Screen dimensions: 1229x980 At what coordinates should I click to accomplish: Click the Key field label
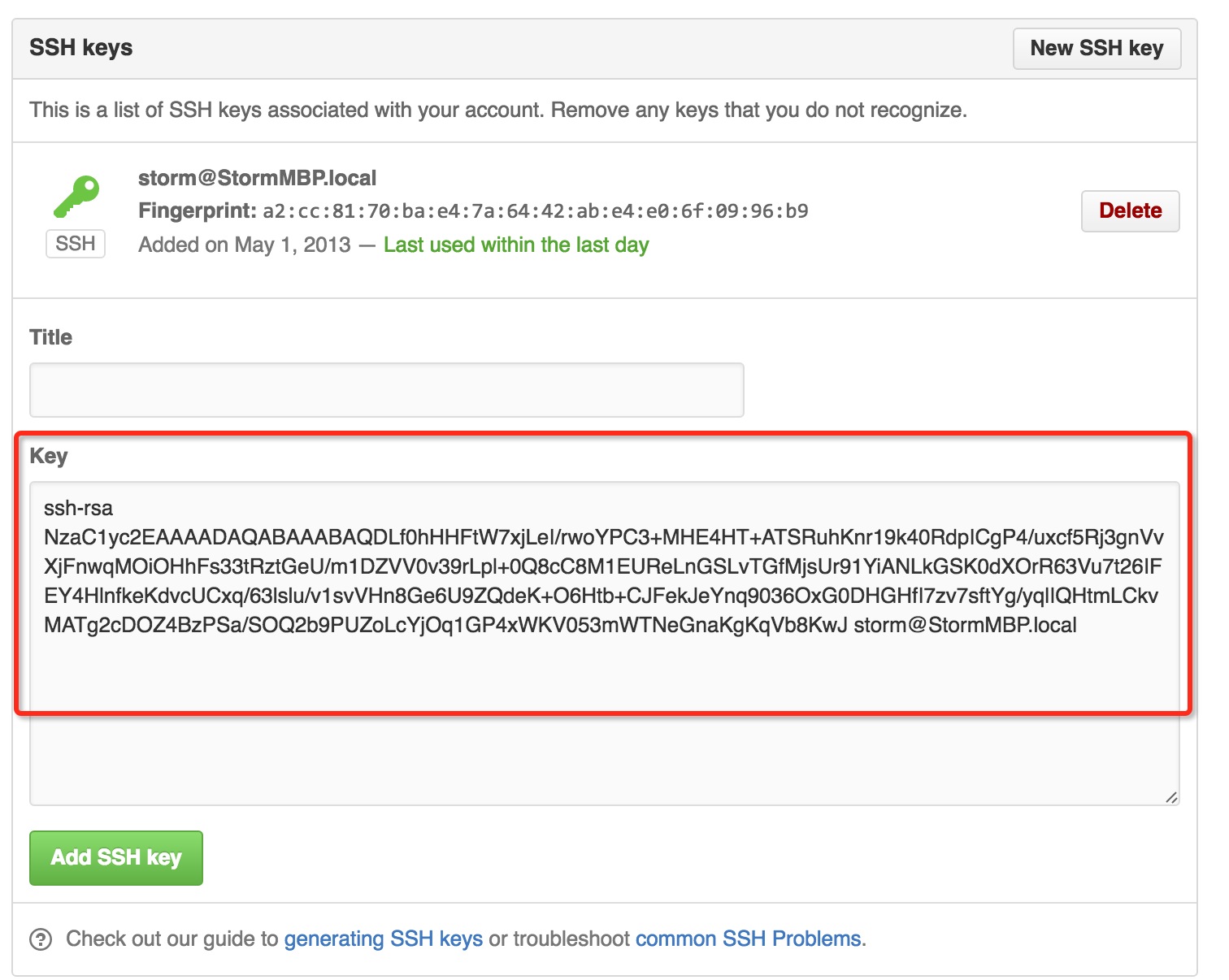pyautogui.click(x=49, y=456)
